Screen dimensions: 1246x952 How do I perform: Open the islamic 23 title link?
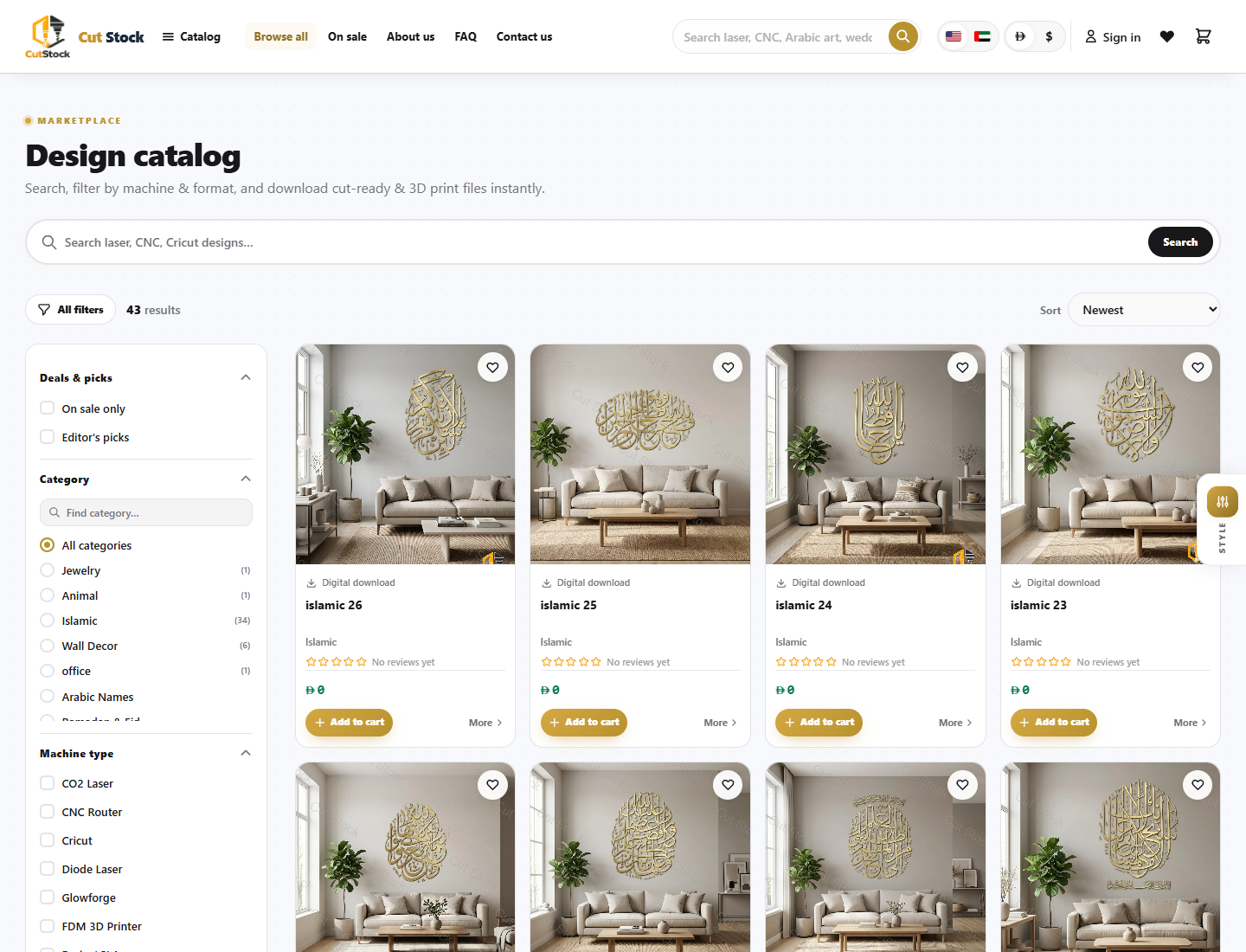tap(1038, 605)
